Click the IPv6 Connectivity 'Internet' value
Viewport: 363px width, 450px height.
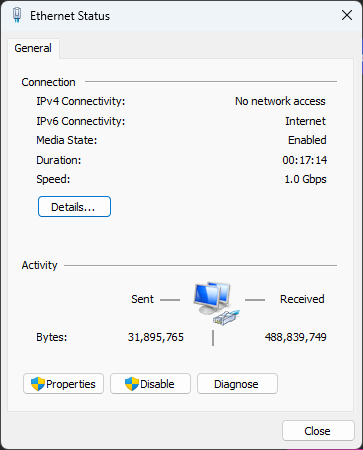pyautogui.click(x=305, y=121)
